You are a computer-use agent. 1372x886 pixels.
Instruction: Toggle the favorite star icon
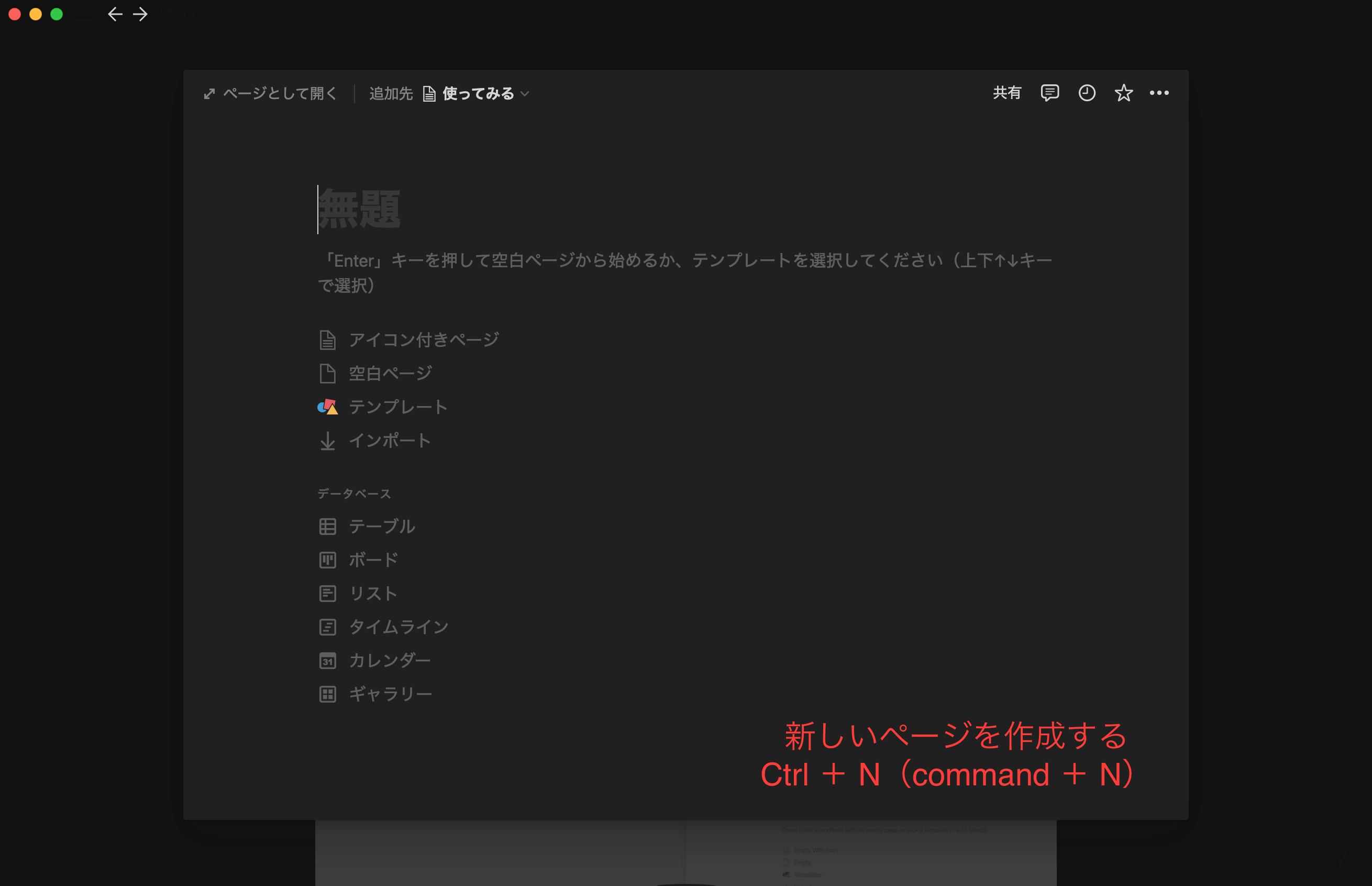point(1123,93)
